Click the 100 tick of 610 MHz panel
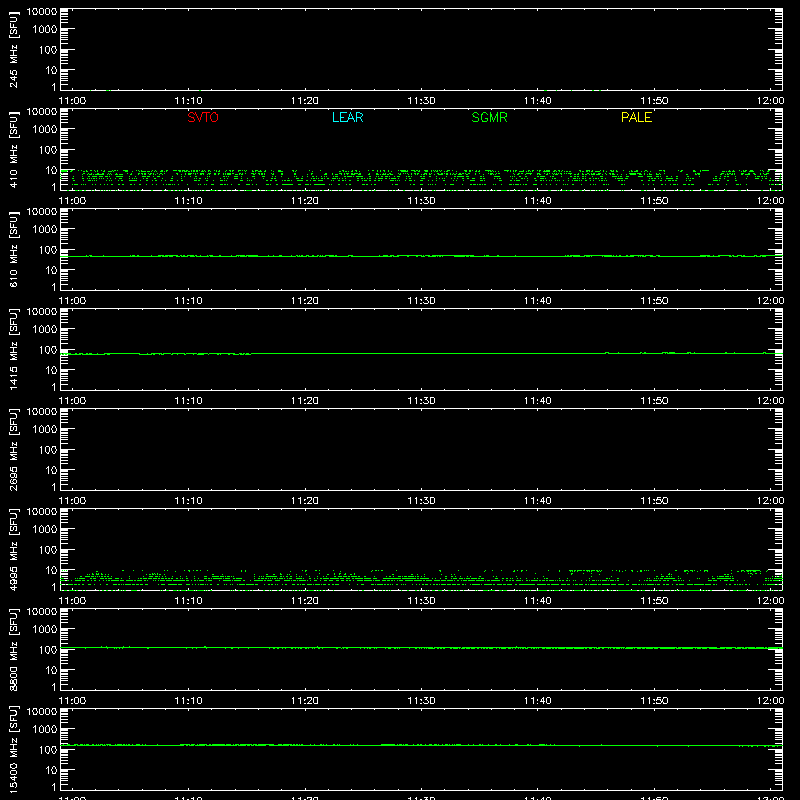The height and width of the screenshot is (800, 800). pyautogui.click(x=48, y=249)
